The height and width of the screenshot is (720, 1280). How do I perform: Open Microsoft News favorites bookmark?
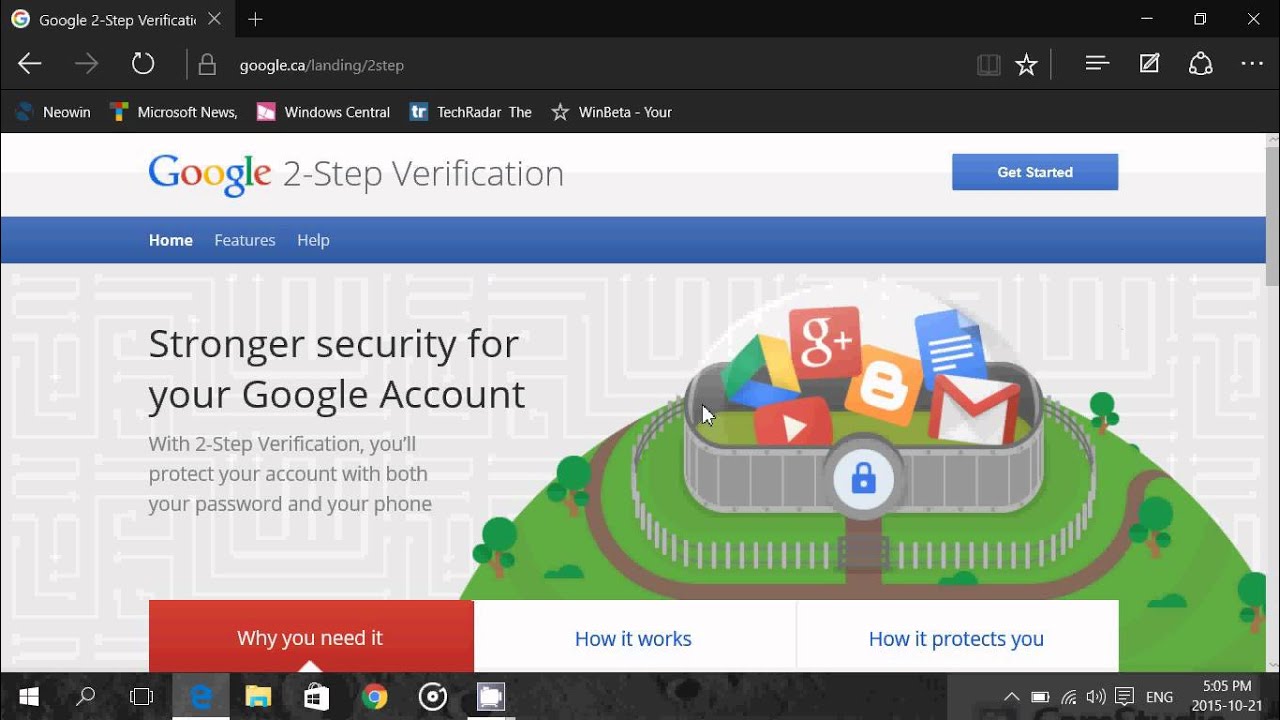coord(173,112)
